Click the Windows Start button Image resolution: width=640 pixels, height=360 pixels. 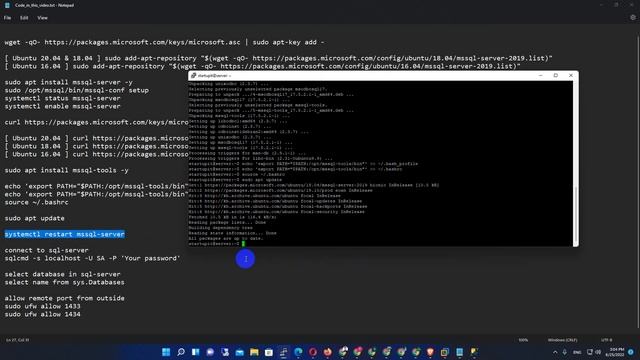click(166, 352)
